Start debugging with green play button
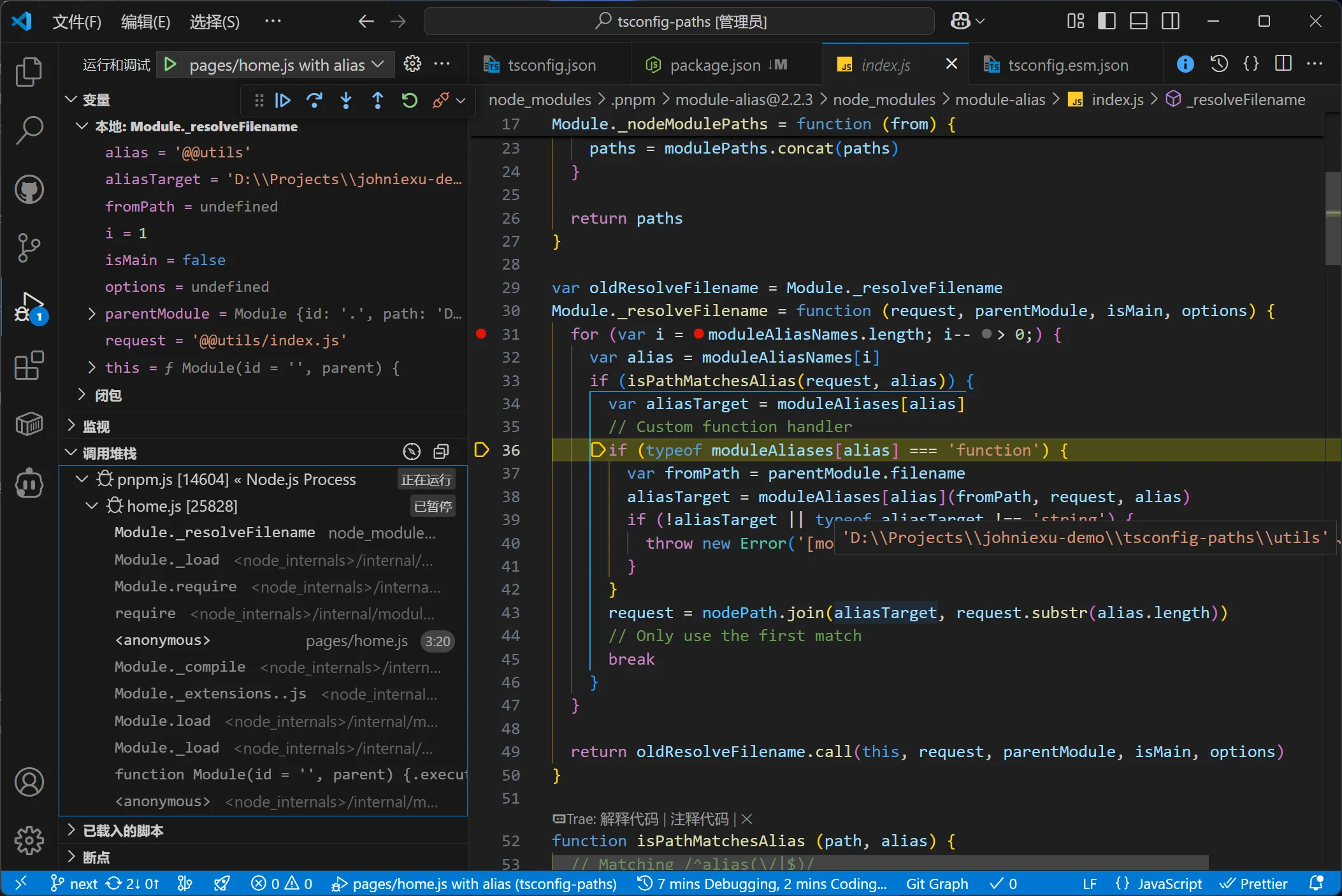Screen dimensions: 1342x896 tap(170, 64)
